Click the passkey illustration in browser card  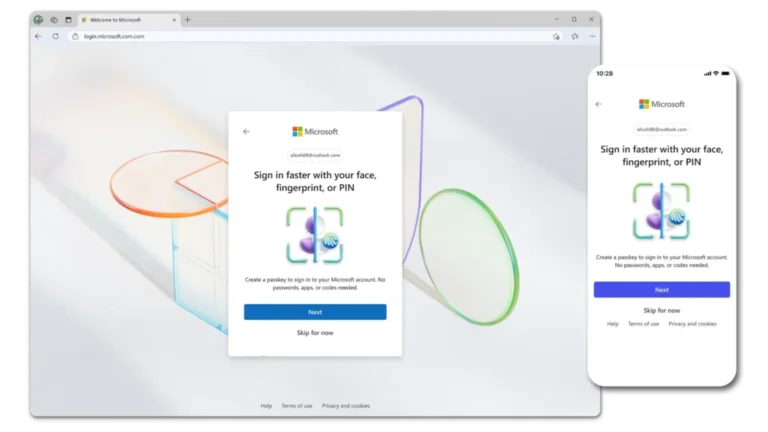(x=314, y=235)
